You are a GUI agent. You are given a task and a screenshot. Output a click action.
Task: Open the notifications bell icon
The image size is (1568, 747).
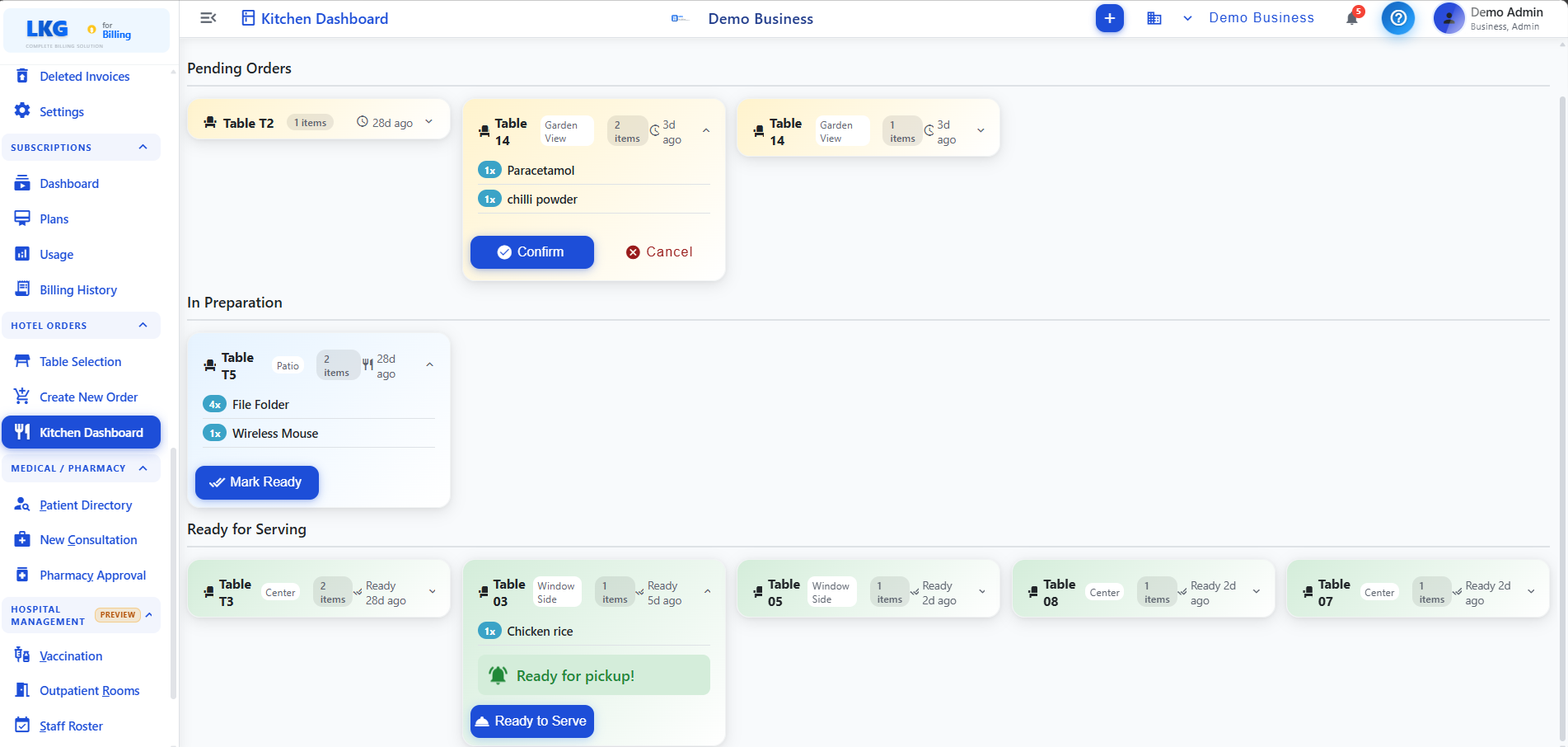(1352, 17)
